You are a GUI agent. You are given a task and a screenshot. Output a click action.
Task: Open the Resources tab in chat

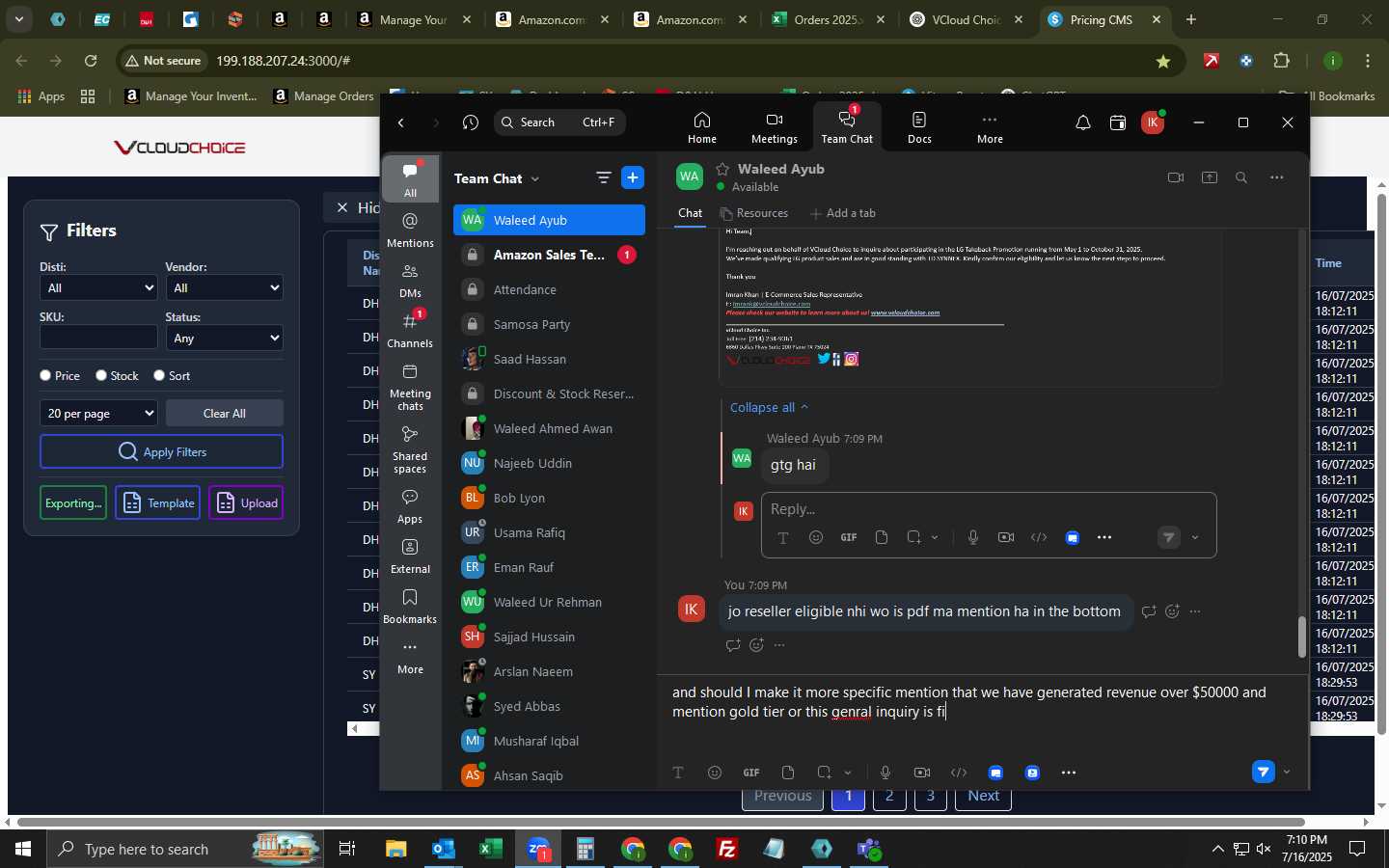754,213
